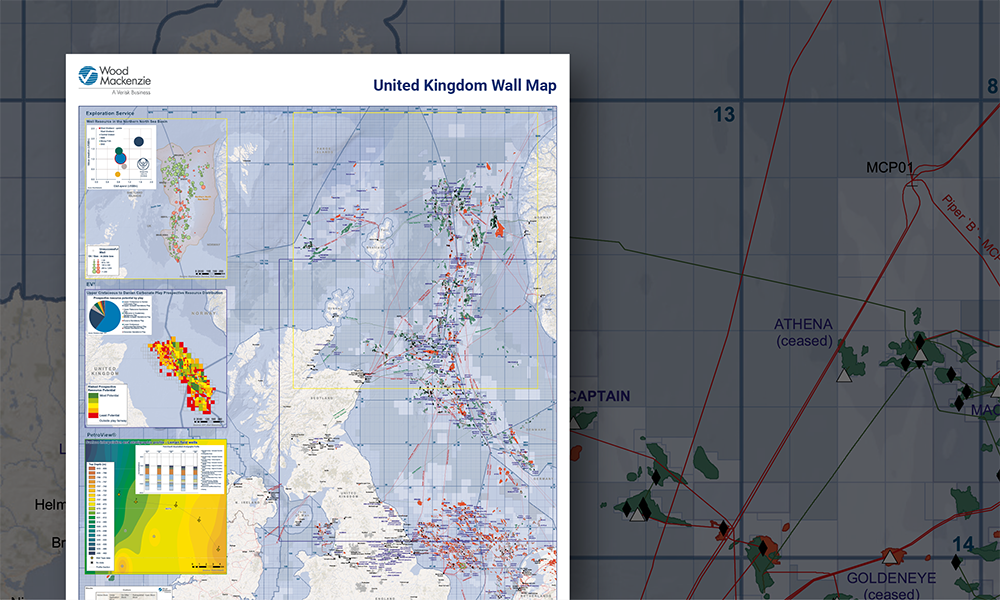1000x600 pixels.
Task: Click a black diamond platform symbol near ATHENA
Action: [920, 340]
